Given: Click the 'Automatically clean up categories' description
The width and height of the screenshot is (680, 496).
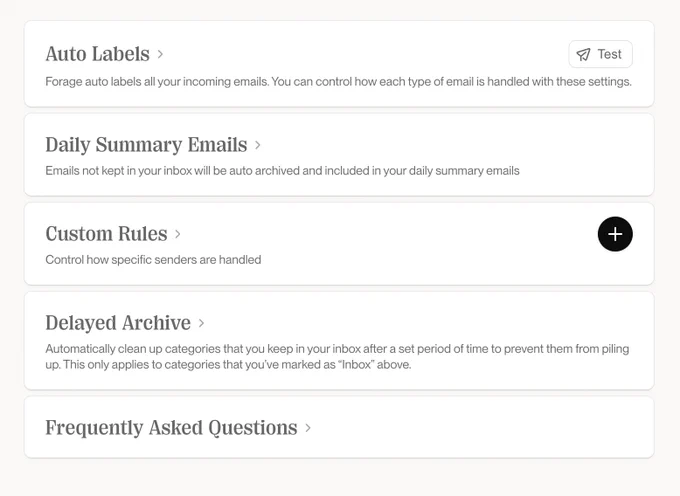Looking at the screenshot, I should pyautogui.click(x=337, y=357).
